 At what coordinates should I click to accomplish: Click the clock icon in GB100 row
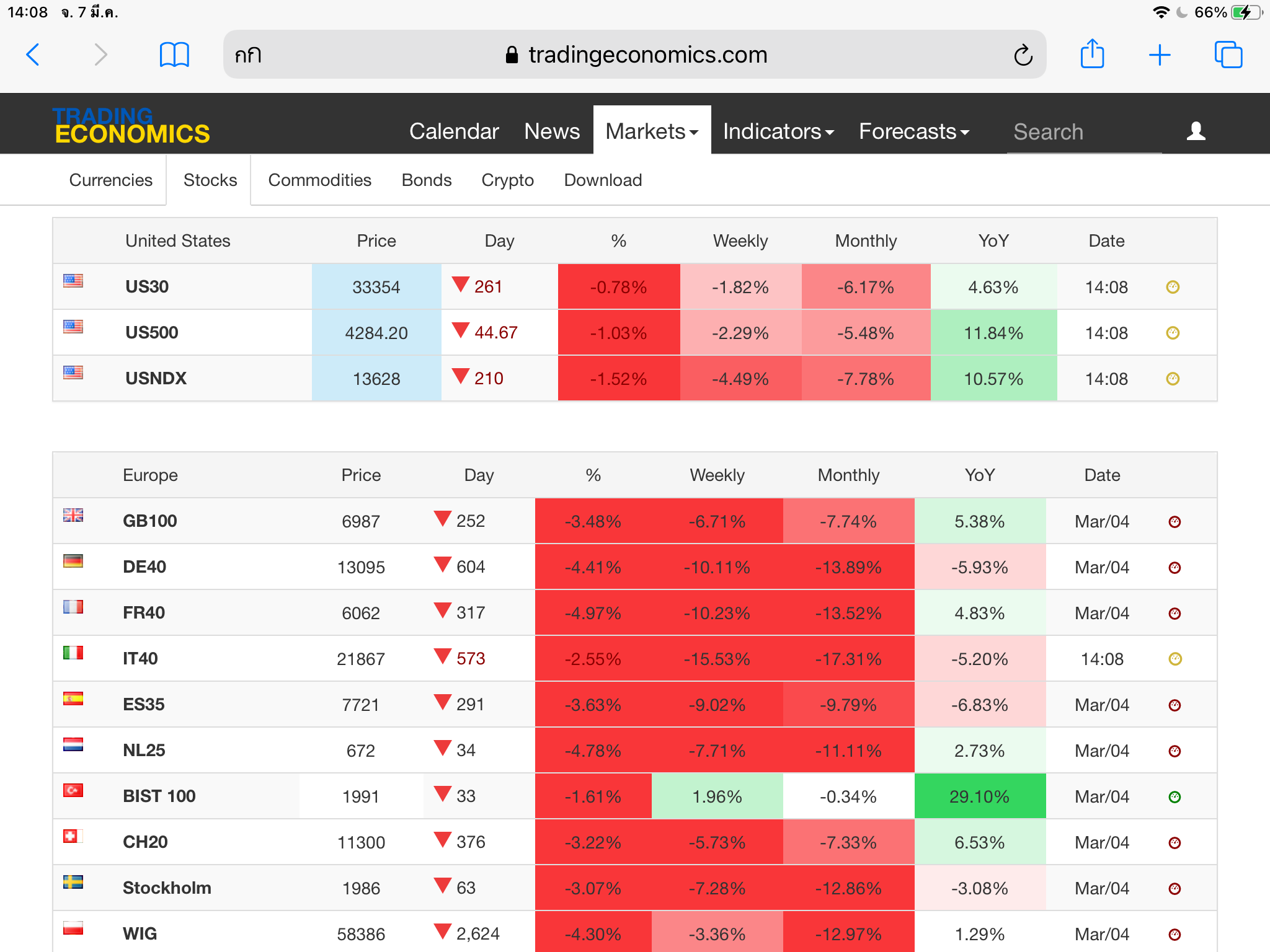1174,522
